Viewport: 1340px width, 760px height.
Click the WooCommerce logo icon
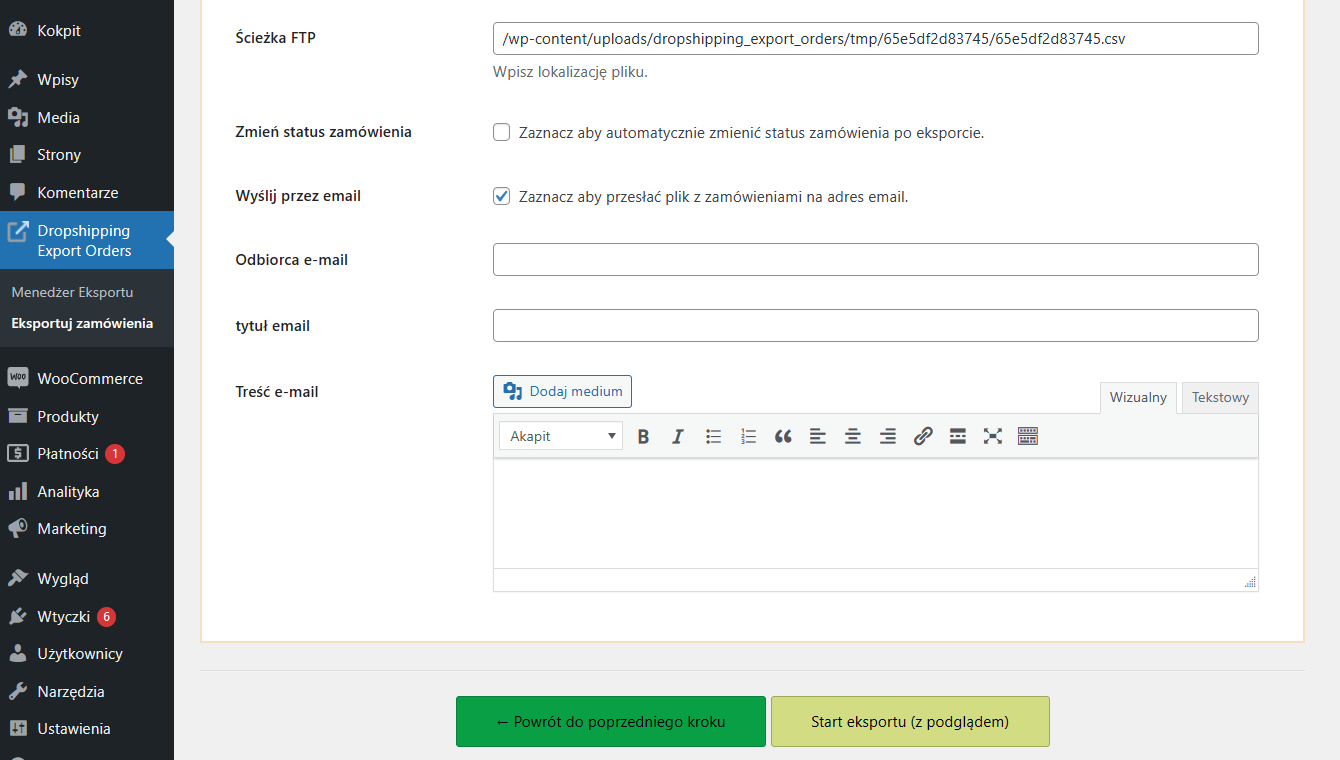click(17, 378)
